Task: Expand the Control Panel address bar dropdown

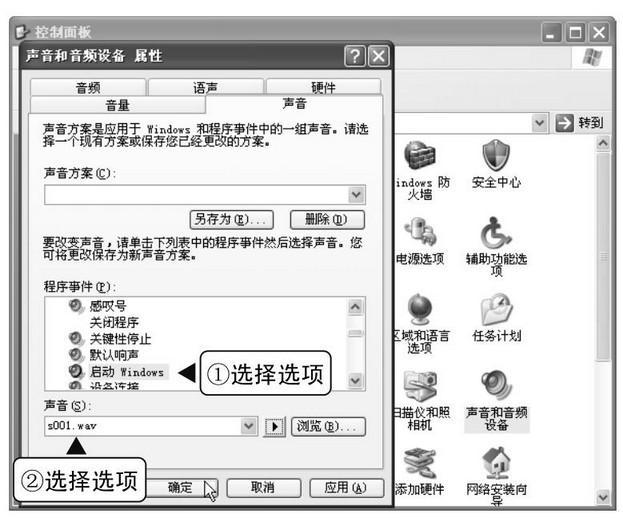Action: coord(539,123)
